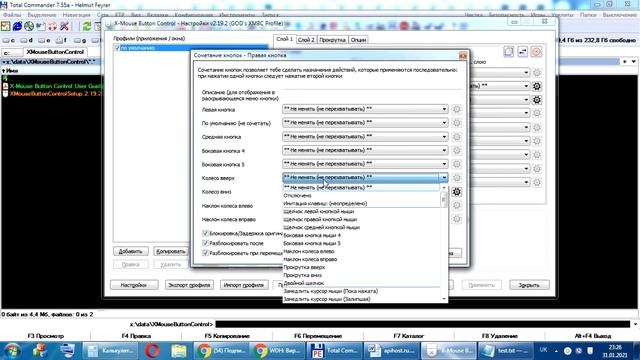This screenshot has height=360, width=640.
Task: Open settings gear for Левая кнопка
Action: tap(457, 109)
